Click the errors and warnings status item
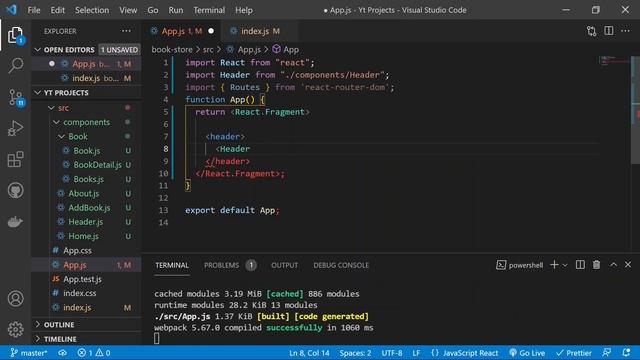640x360 pixels. [94, 353]
